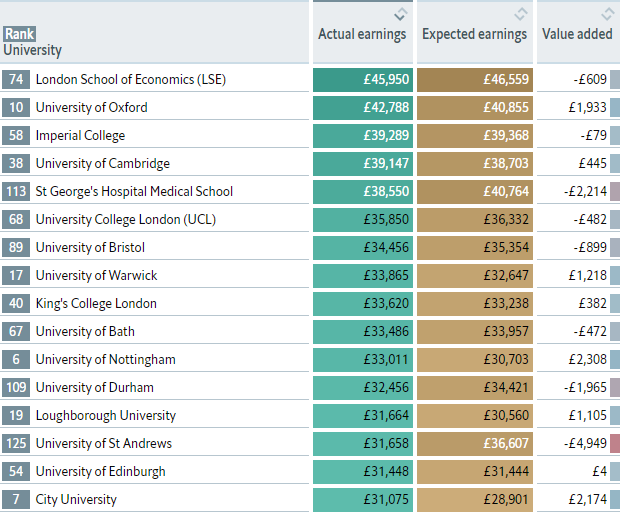Image resolution: width=622 pixels, height=514 pixels.
Task: Sort by Value added arrow icon
Action: [x=607, y=14]
